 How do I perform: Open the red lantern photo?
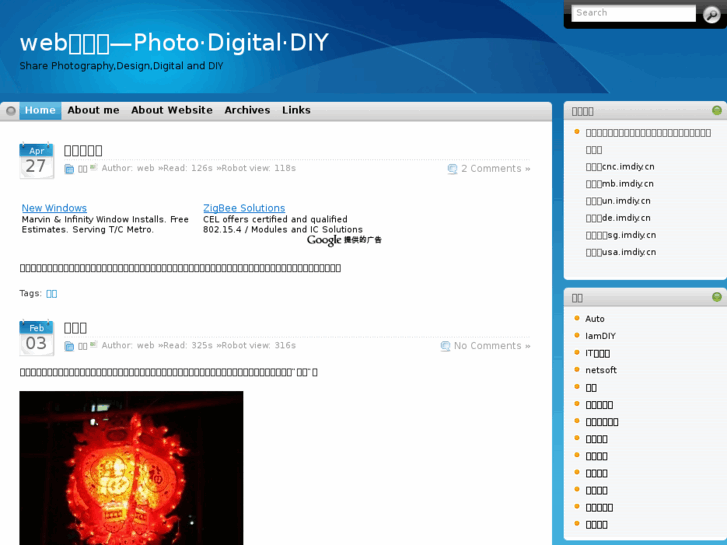131,468
